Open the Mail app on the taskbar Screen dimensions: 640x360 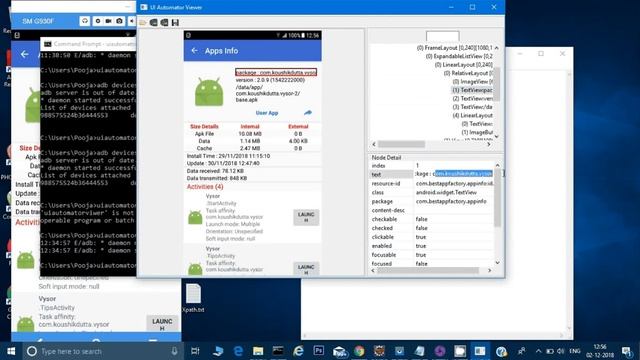tap(339, 351)
